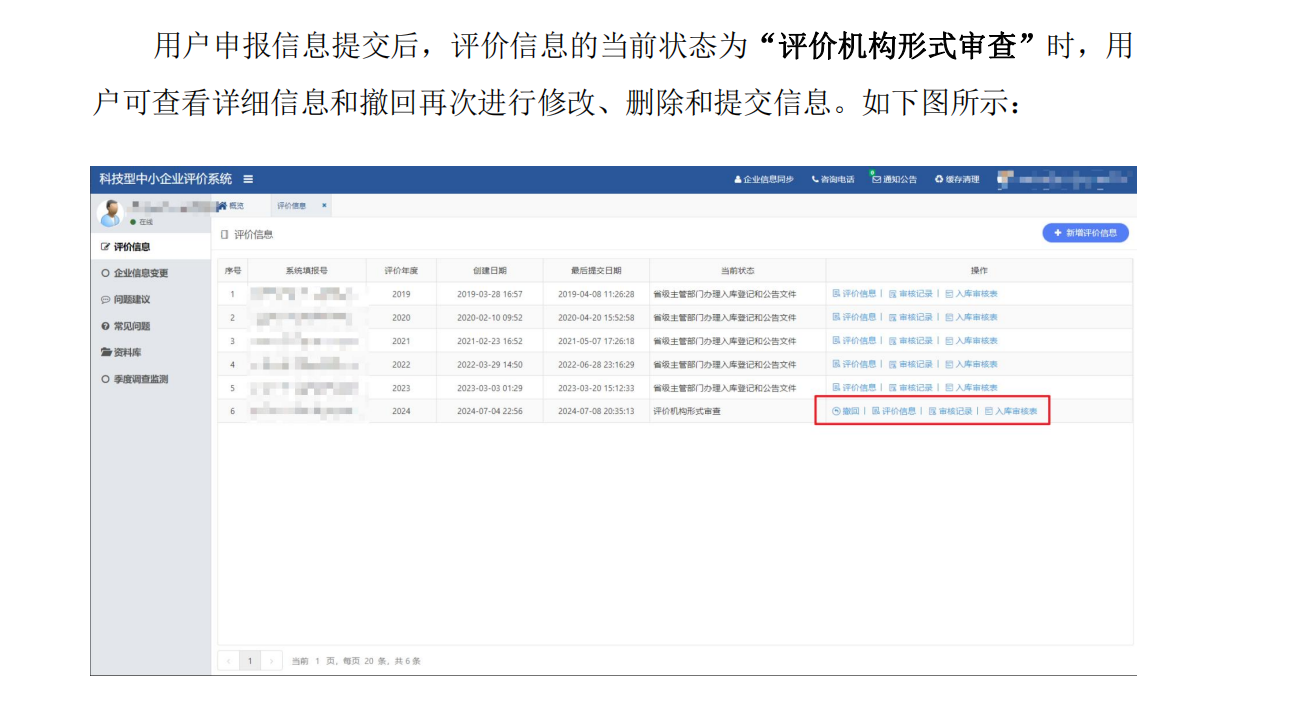Viewport: 1296px width, 707px height.
Task: Open 问题建议 in the sidebar
Action: [x=131, y=299]
